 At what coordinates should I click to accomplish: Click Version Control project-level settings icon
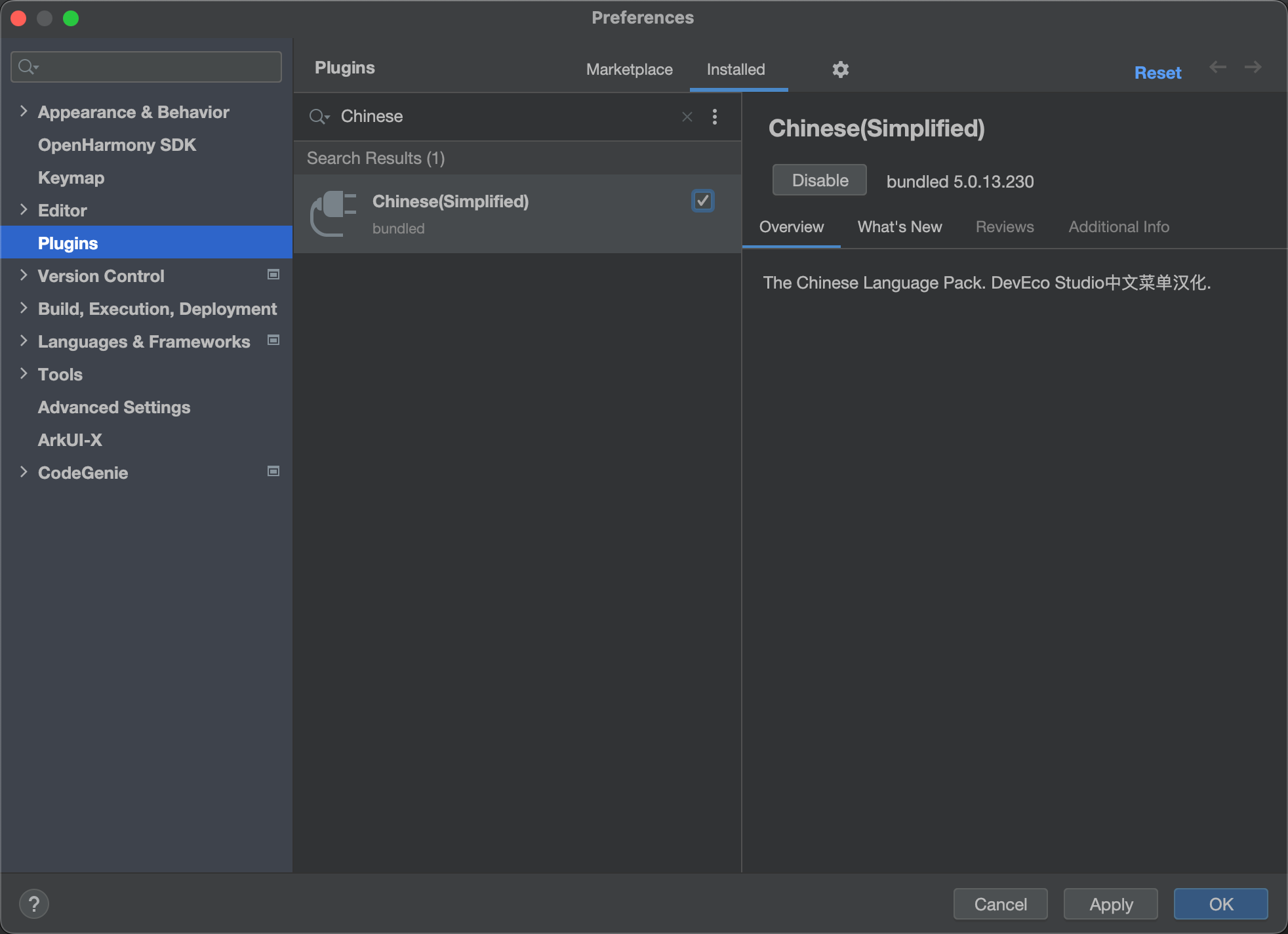[273, 275]
